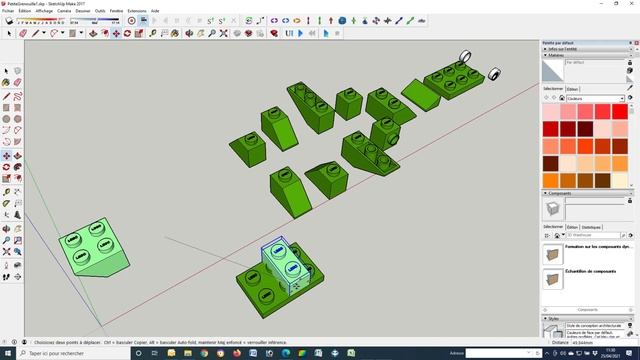Activate the highlighted Move tool in top toolbar
The height and width of the screenshot is (360, 640).
point(116,33)
